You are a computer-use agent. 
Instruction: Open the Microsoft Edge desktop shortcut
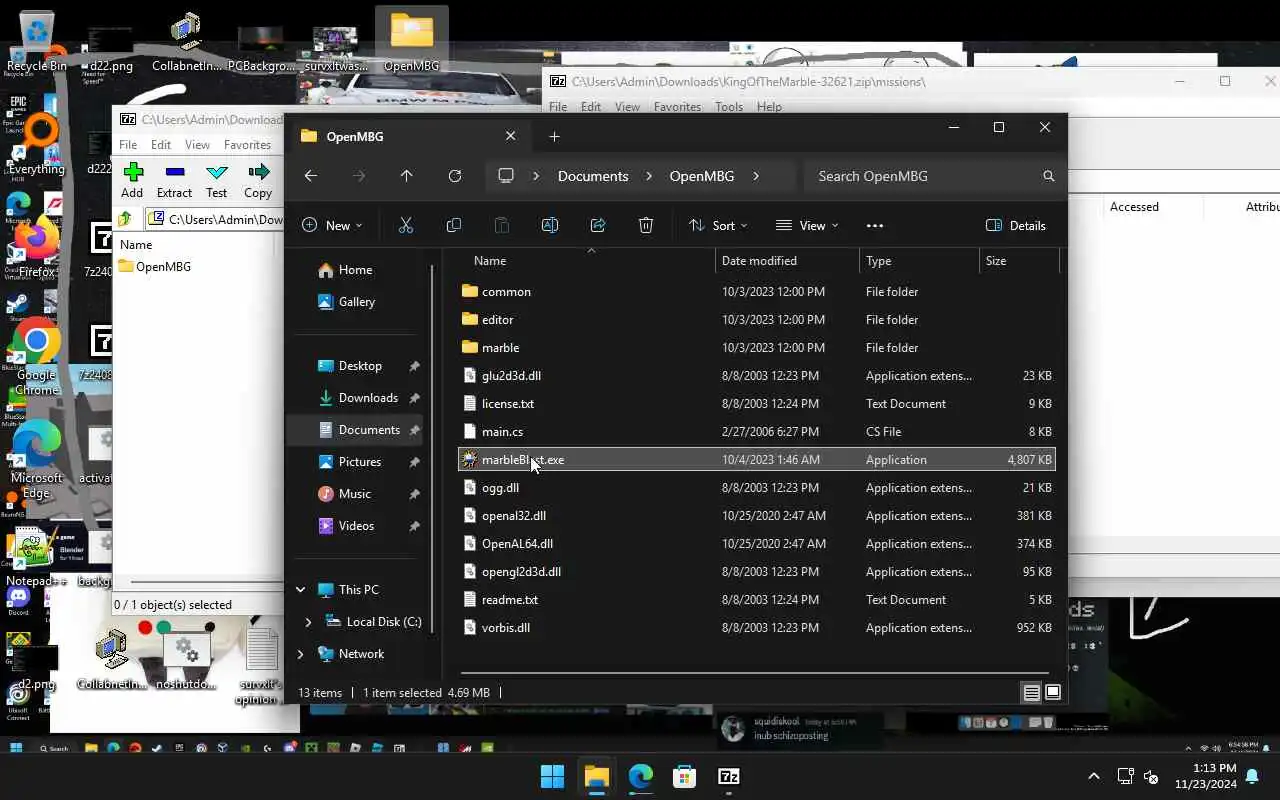point(36,459)
